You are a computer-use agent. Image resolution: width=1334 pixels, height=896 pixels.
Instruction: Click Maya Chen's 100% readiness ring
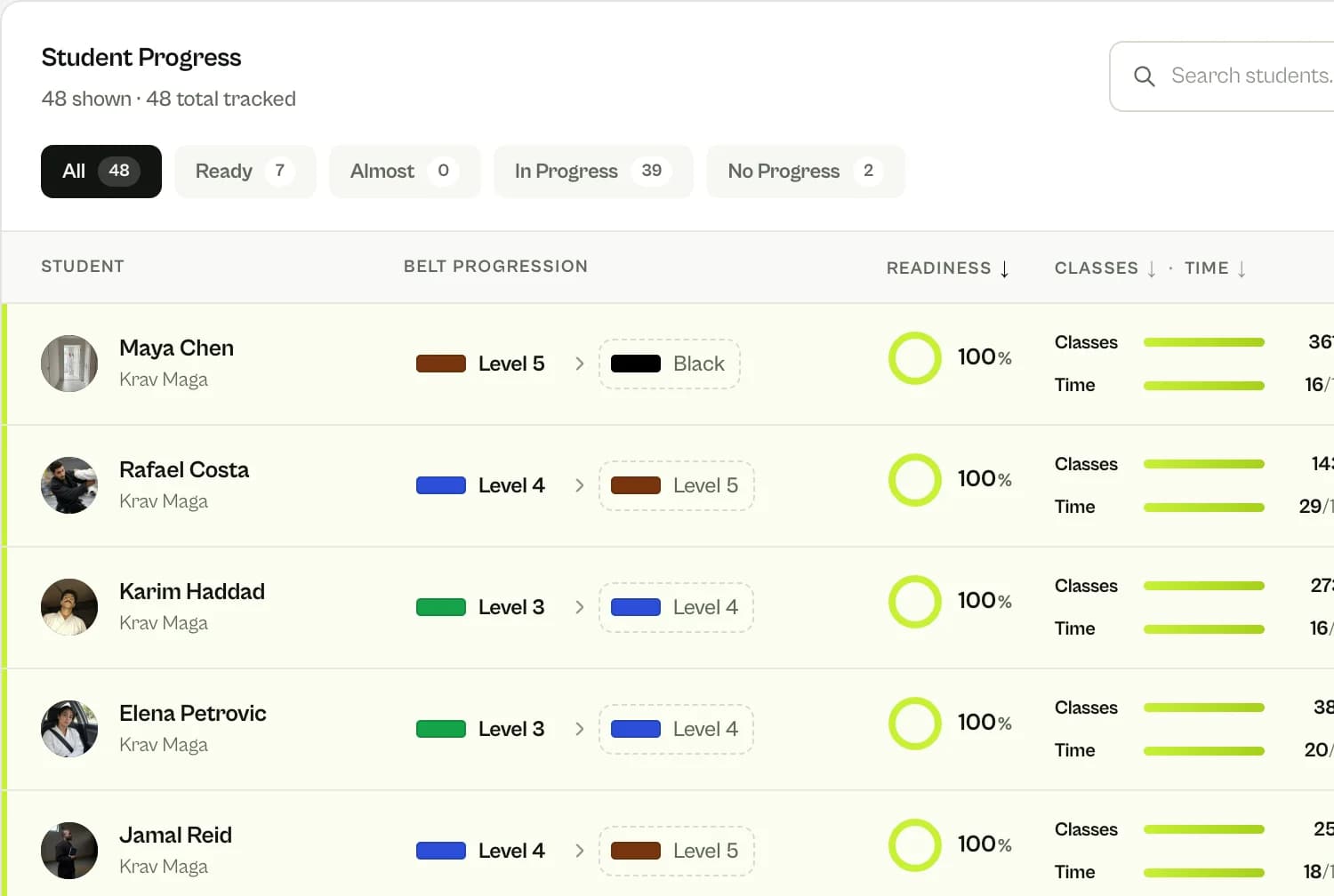[914, 358]
